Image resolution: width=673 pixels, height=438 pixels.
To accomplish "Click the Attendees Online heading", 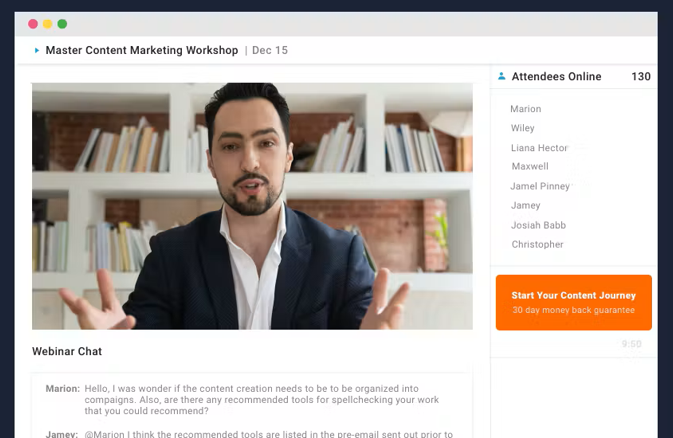I will coord(556,76).
